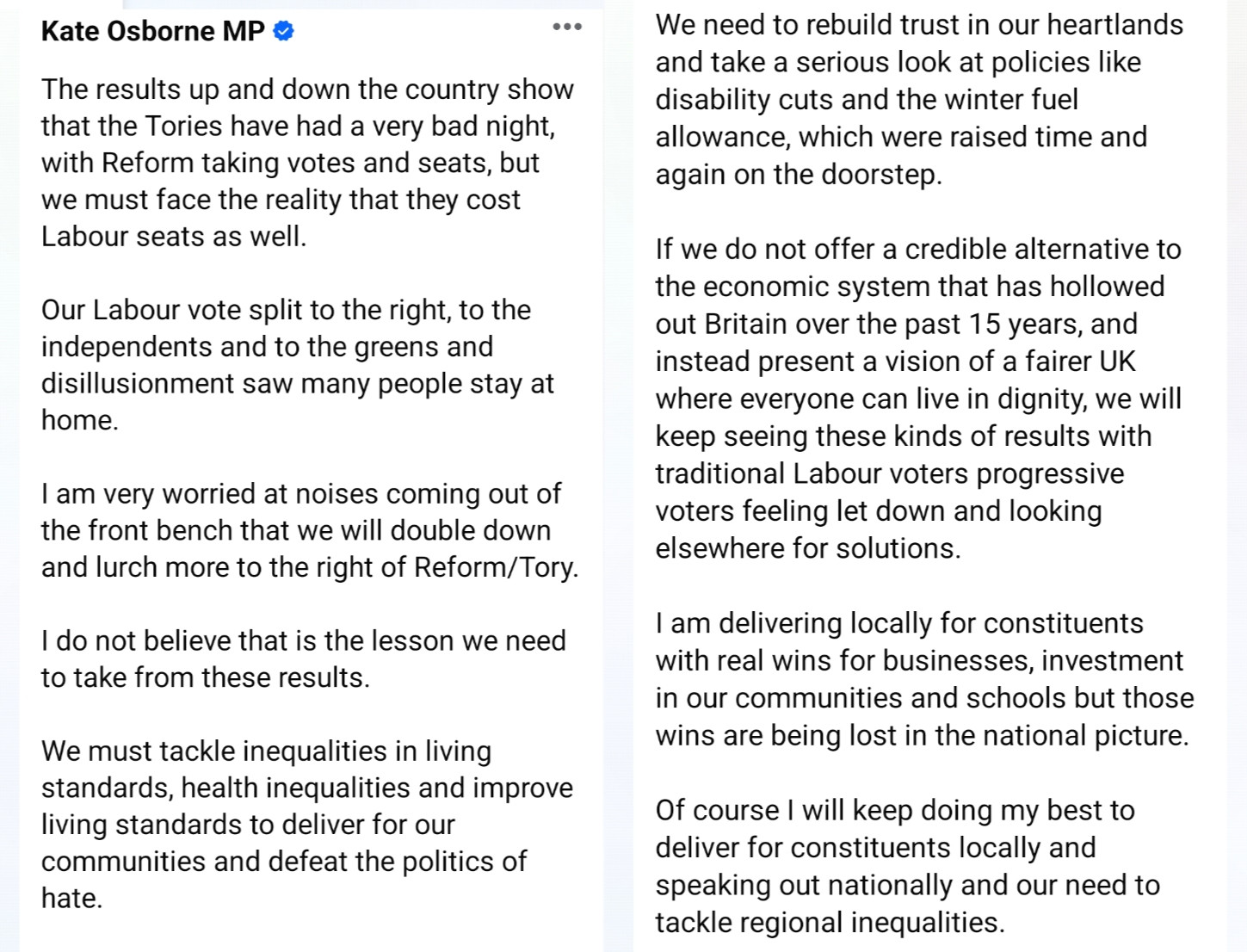Click the paragraph beginning 'I am very worried'
Screen dimensions: 1247x952
coord(310,530)
